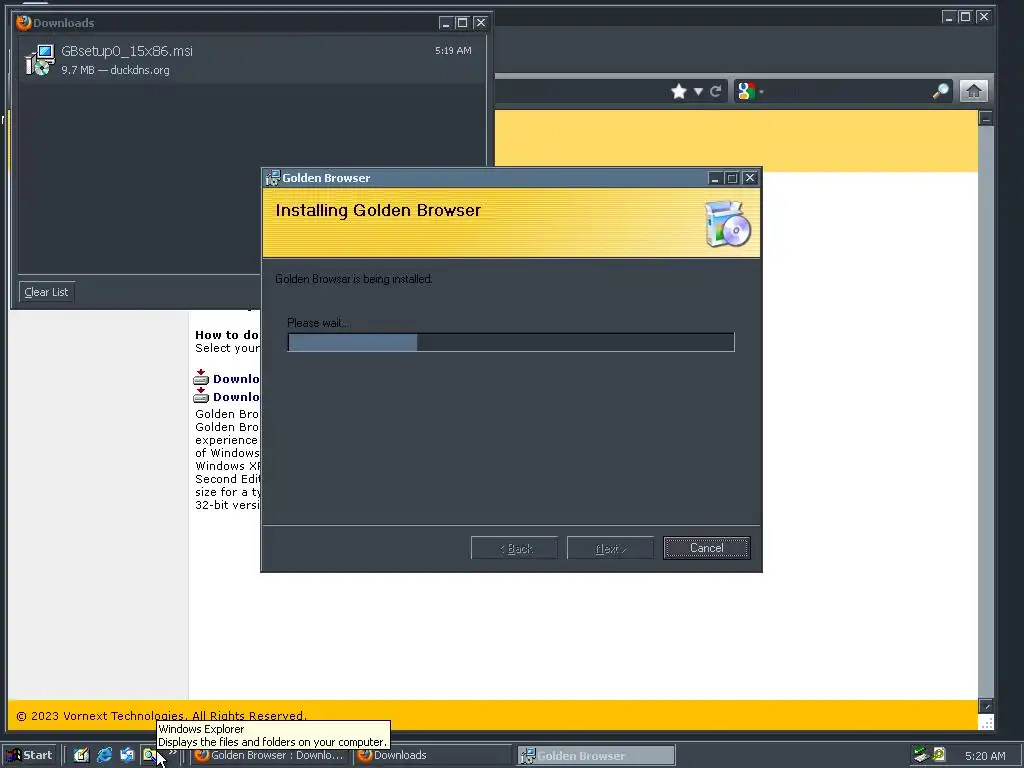This screenshot has width=1024, height=768.
Task: Maximize the Downloads window
Action: pyautogui.click(x=462, y=23)
